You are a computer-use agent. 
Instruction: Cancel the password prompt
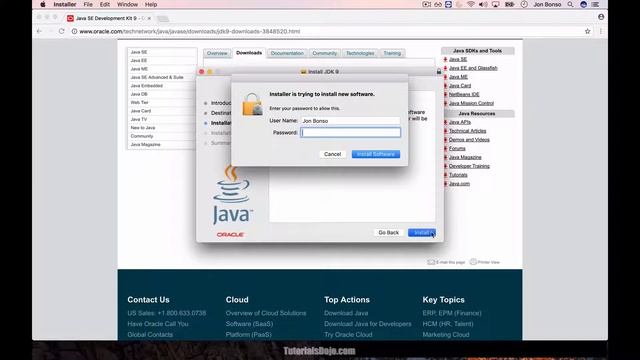coord(332,154)
